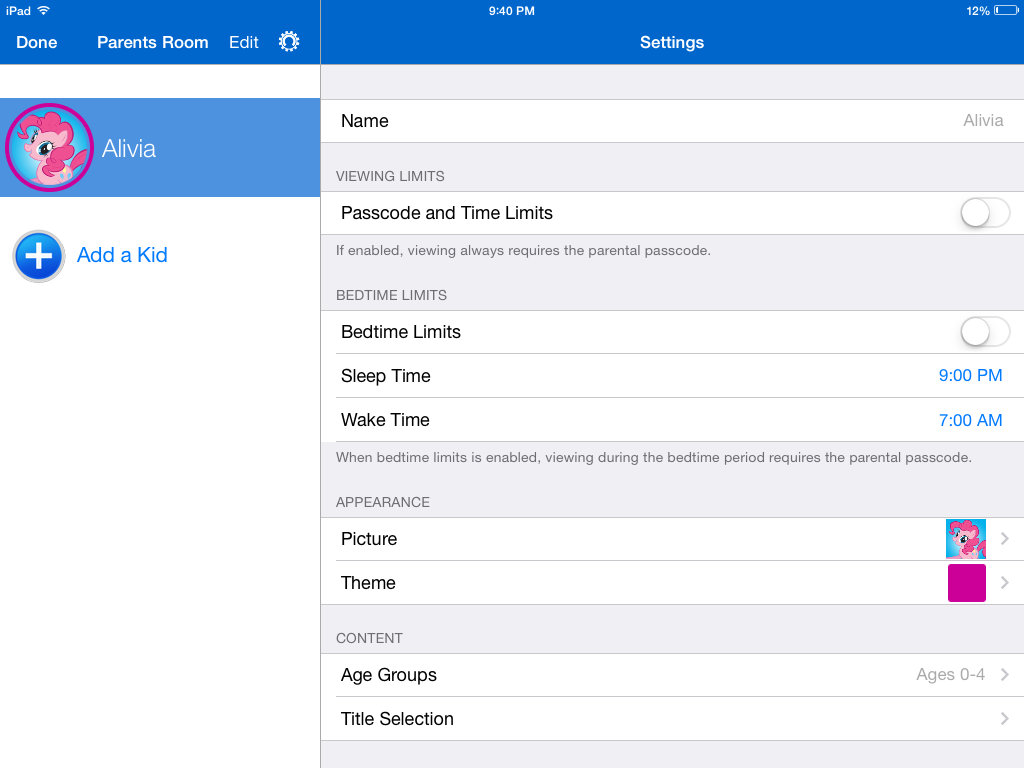Tap the Wi-Fi status icon

click(44, 10)
